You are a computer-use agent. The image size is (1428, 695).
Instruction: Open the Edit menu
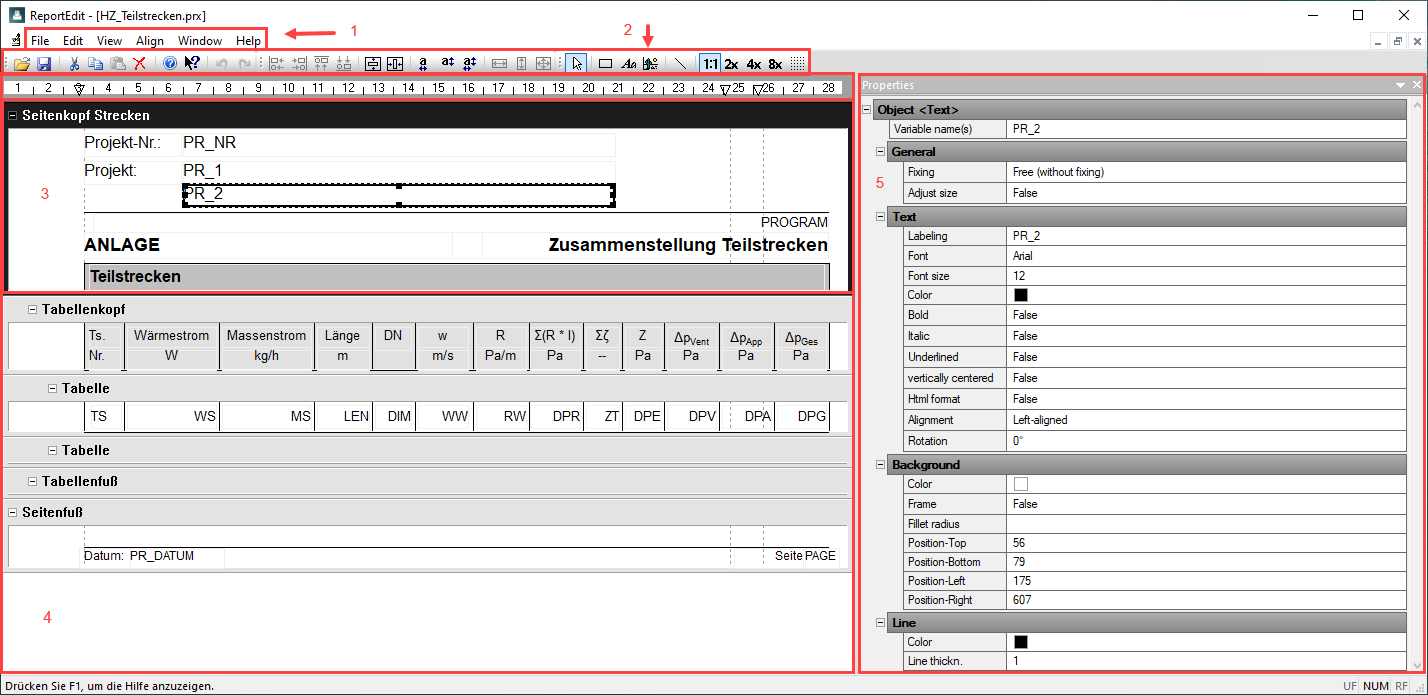(73, 41)
